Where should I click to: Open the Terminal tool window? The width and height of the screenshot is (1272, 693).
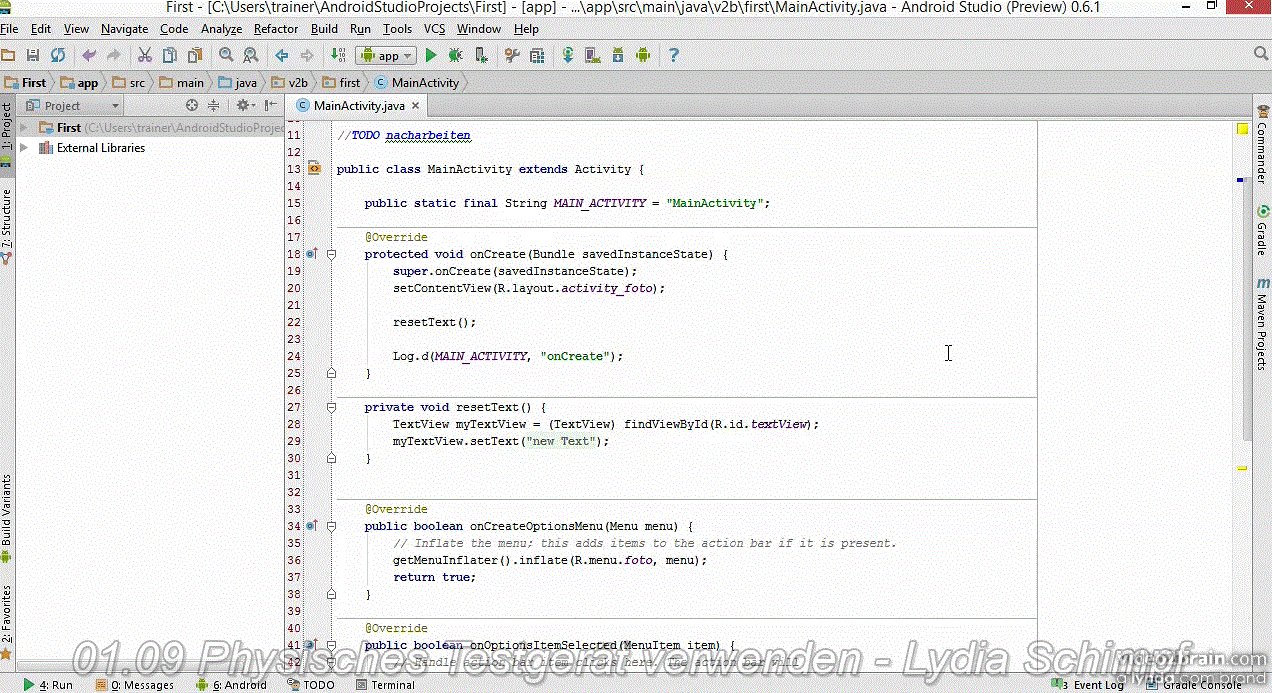[385, 685]
